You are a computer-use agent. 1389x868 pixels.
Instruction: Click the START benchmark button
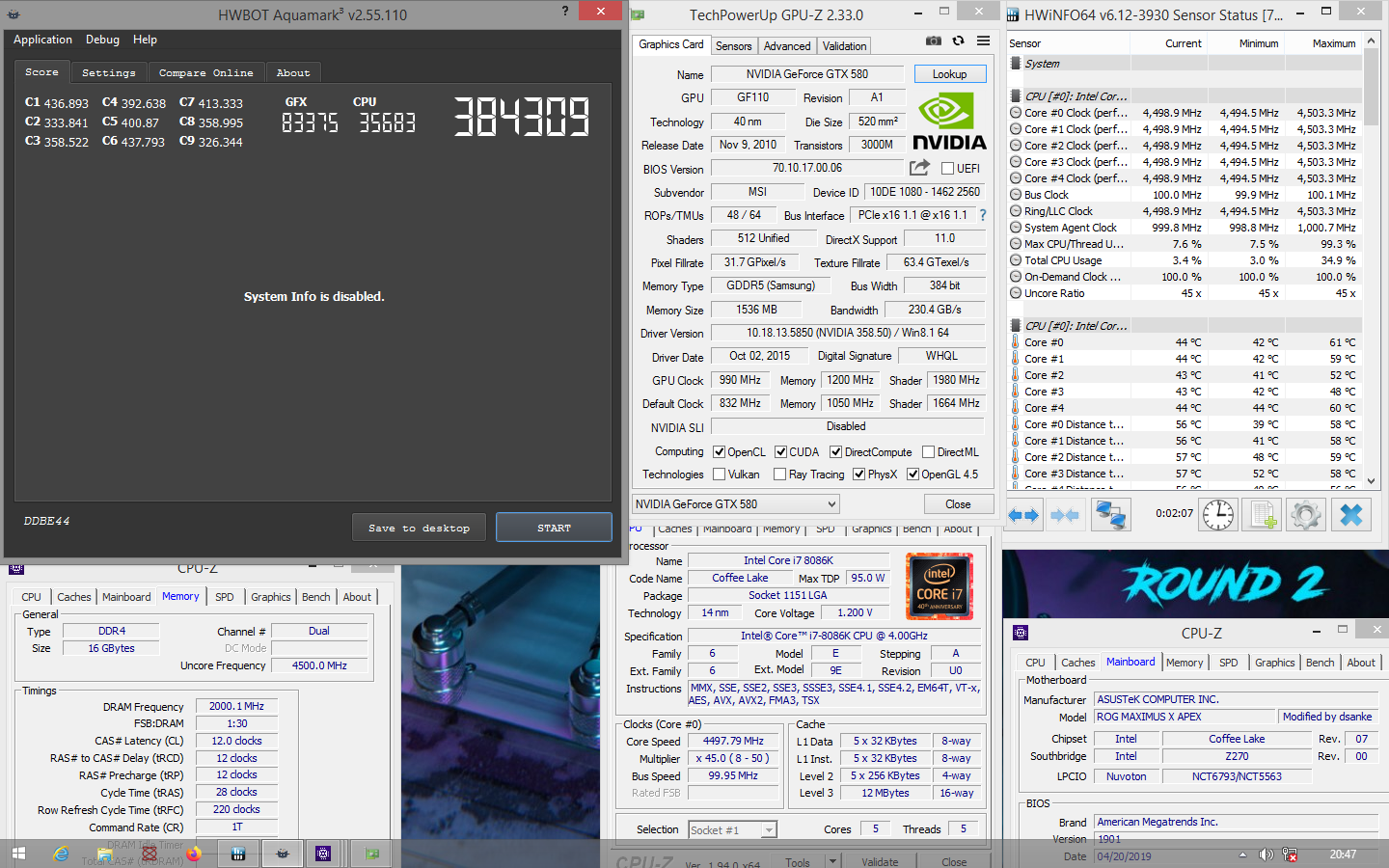coord(554,528)
